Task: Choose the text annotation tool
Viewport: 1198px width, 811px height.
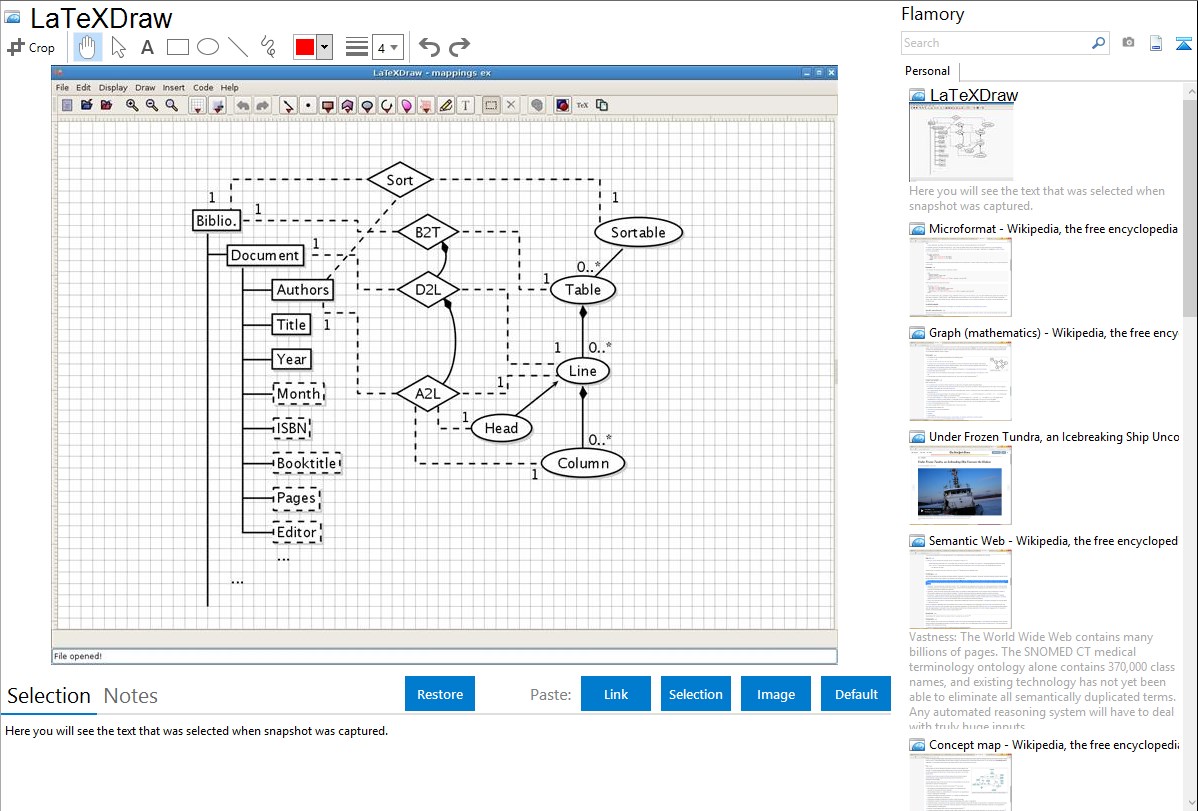Action: (x=147, y=47)
